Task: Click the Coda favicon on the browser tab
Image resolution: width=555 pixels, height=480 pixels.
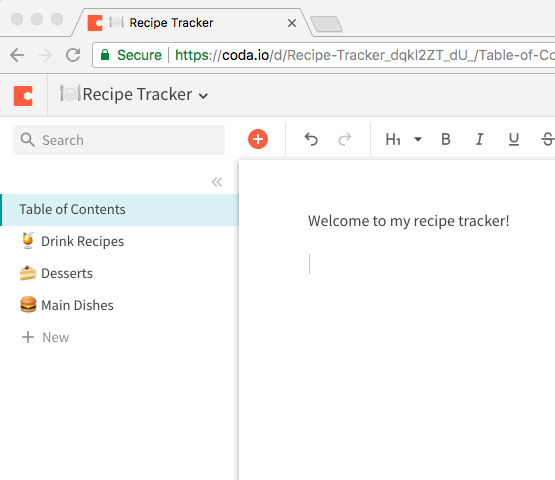Action: [95, 23]
